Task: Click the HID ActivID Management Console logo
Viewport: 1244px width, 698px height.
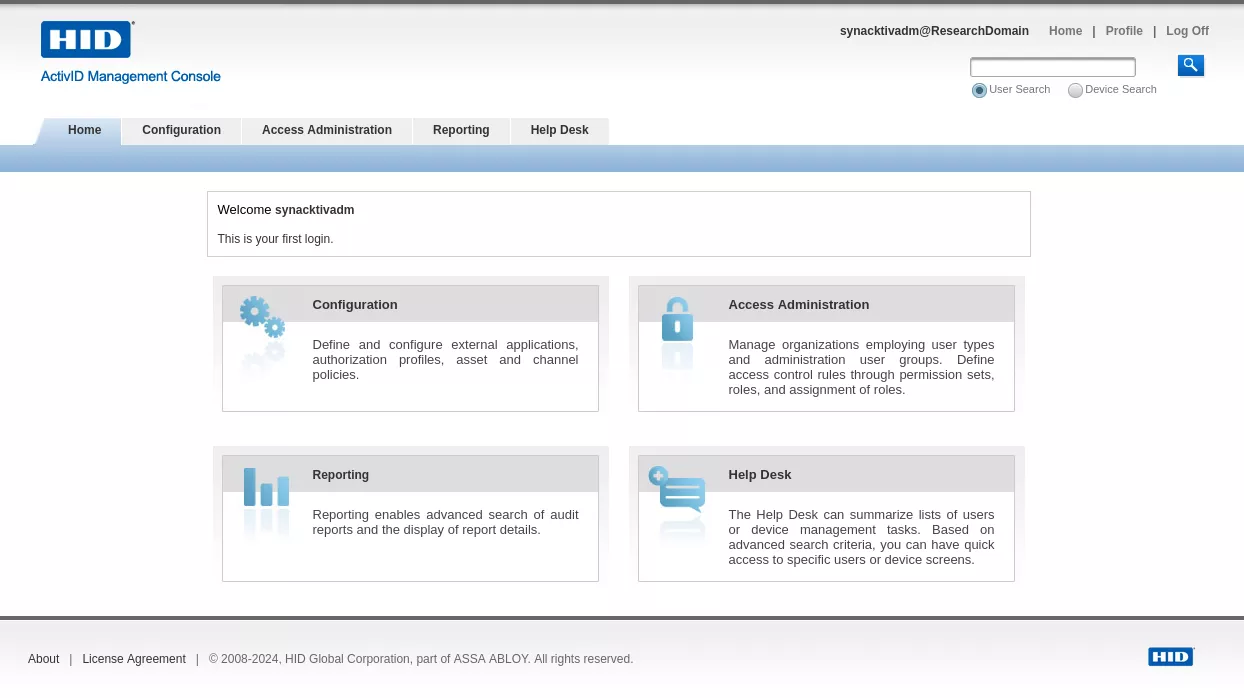Action: pyautogui.click(x=130, y=52)
